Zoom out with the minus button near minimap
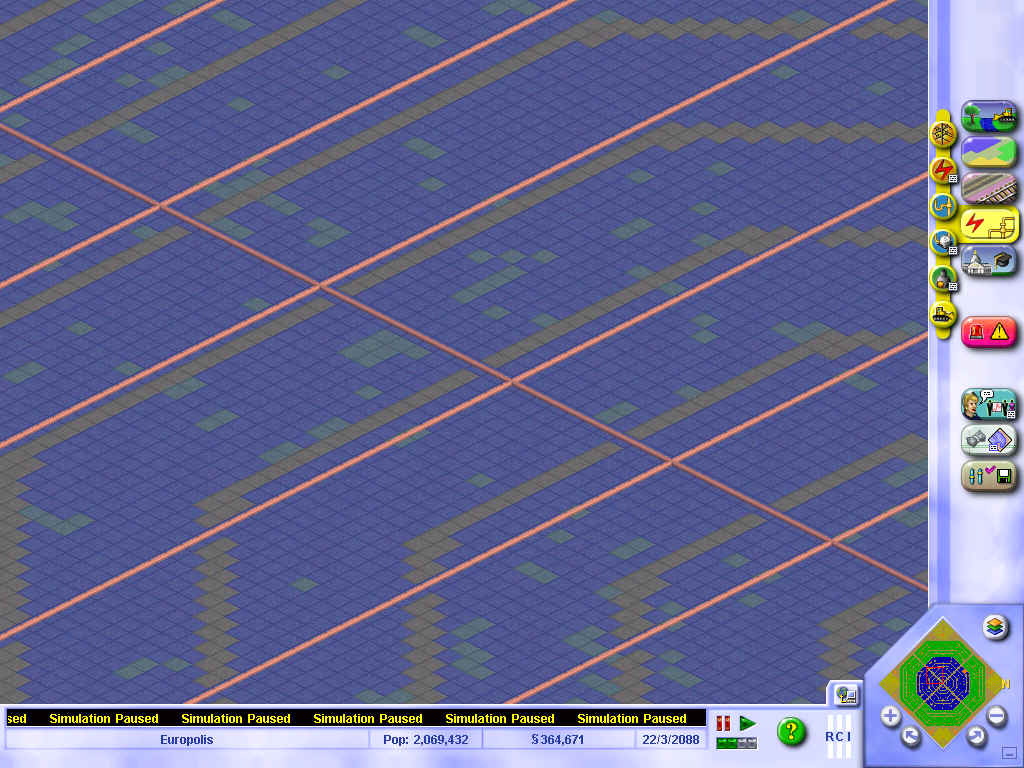Image resolution: width=1024 pixels, height=768 pixels. (996, 716)
